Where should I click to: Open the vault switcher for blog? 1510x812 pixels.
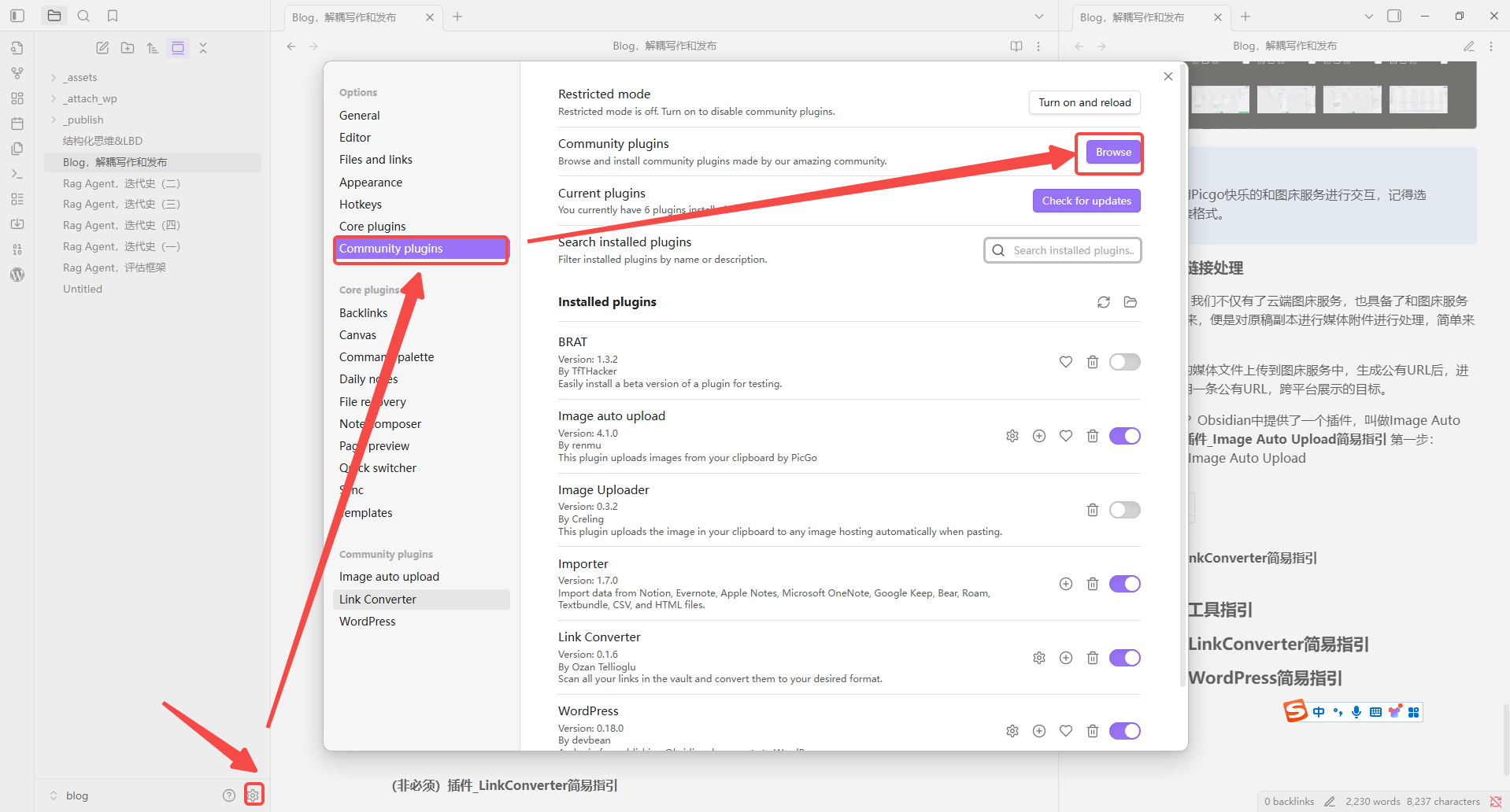click(69, 795)
